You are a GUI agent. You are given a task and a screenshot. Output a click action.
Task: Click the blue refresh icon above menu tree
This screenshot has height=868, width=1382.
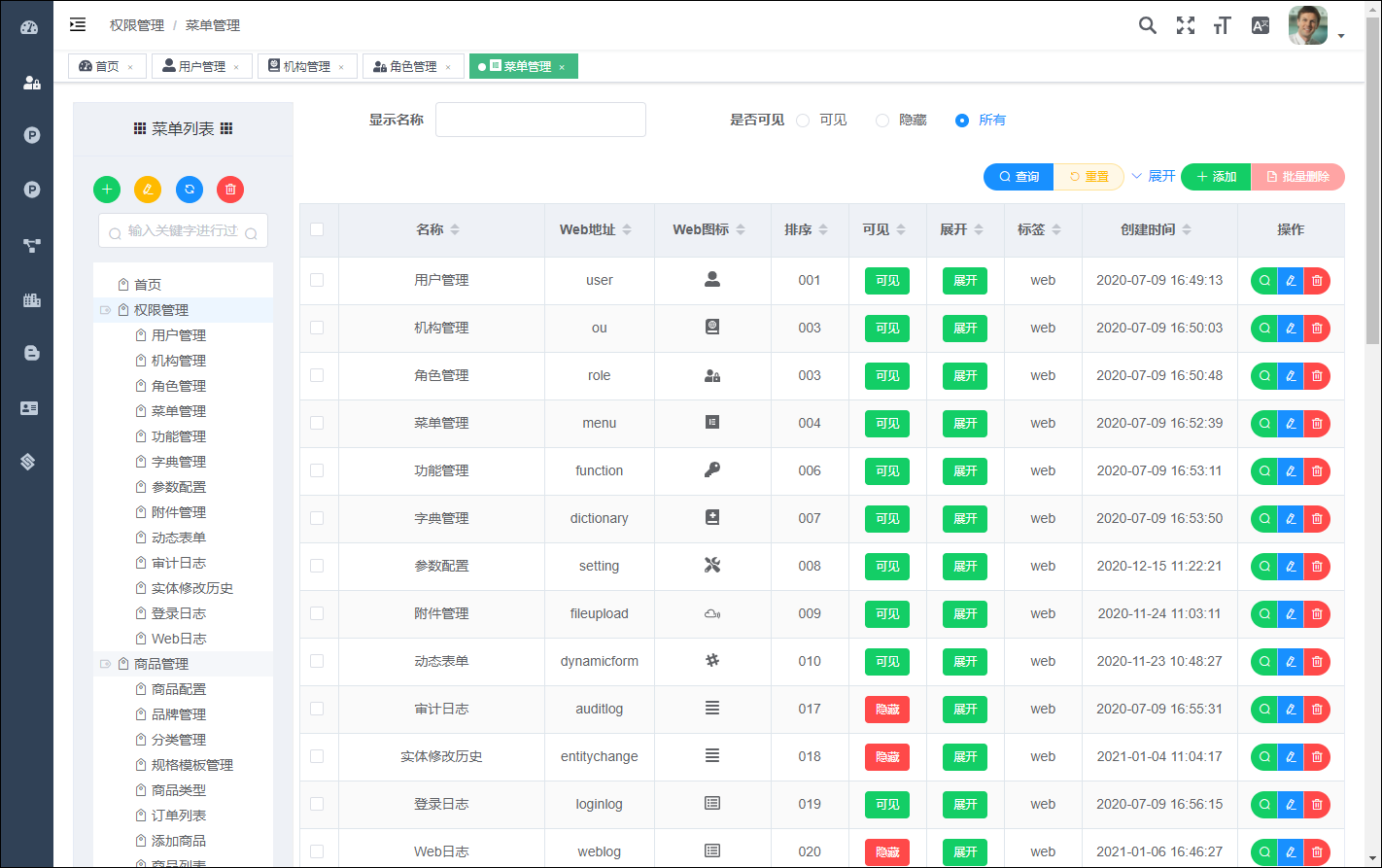[x=190, y=190]
